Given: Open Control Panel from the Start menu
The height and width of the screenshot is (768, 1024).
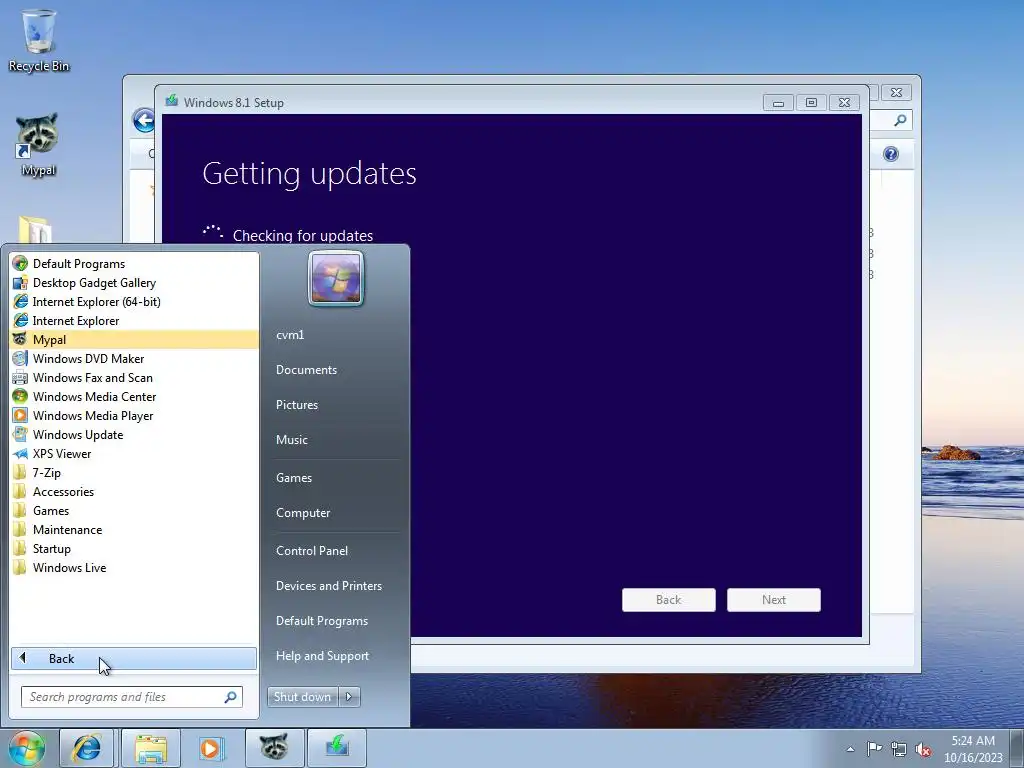Looking at the screenshot, I should 312,551.
